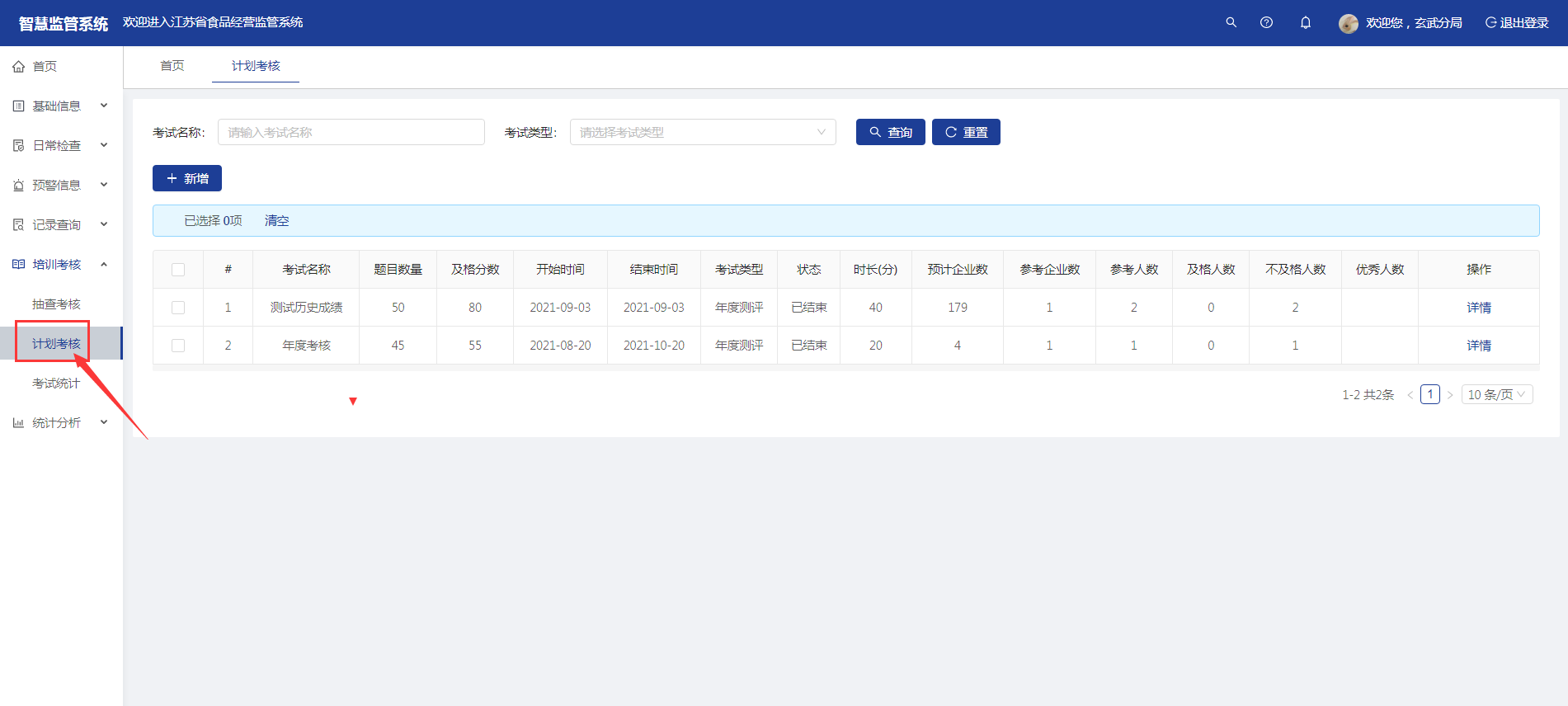Click the 统计分析 chart icon

[18, 423]
